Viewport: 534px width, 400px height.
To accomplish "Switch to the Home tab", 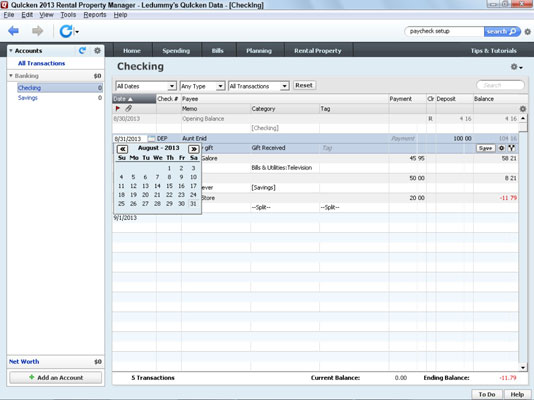I will 132,51.
